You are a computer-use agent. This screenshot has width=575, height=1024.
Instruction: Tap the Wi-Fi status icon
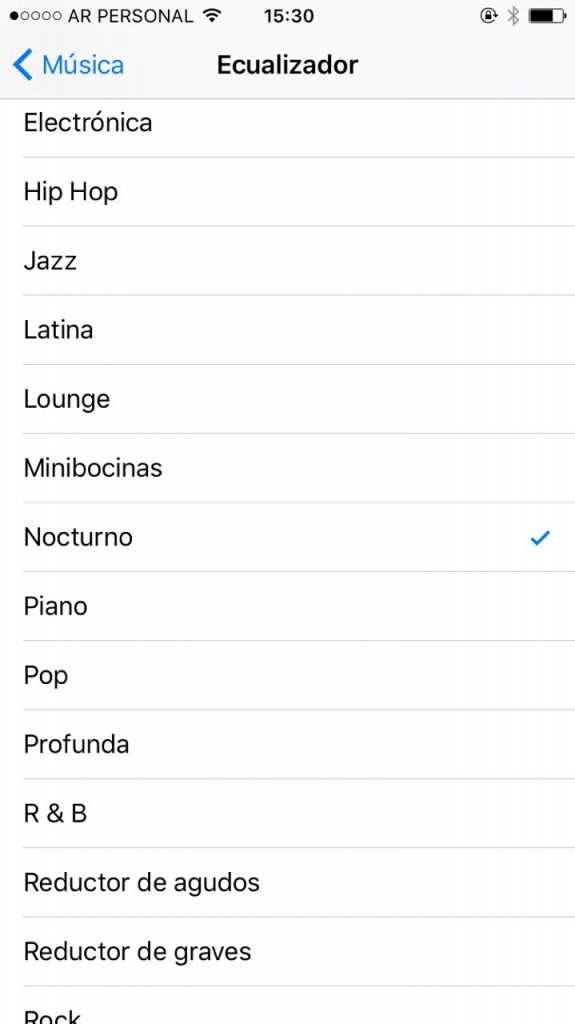(212, 15)
